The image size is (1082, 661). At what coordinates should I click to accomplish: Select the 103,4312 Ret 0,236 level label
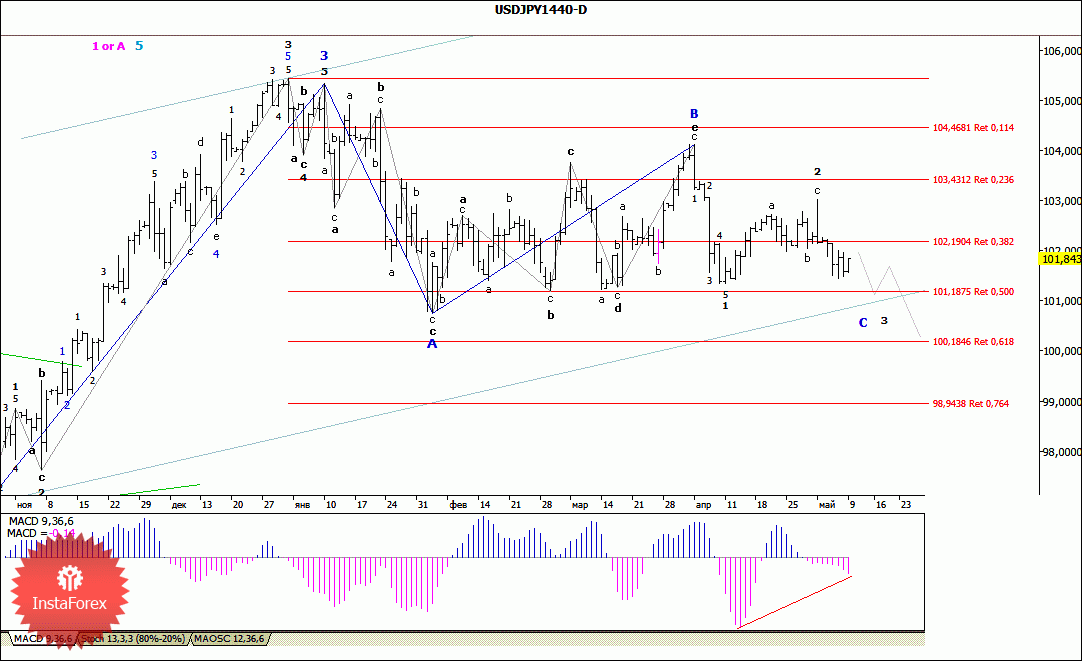(973, 179)
